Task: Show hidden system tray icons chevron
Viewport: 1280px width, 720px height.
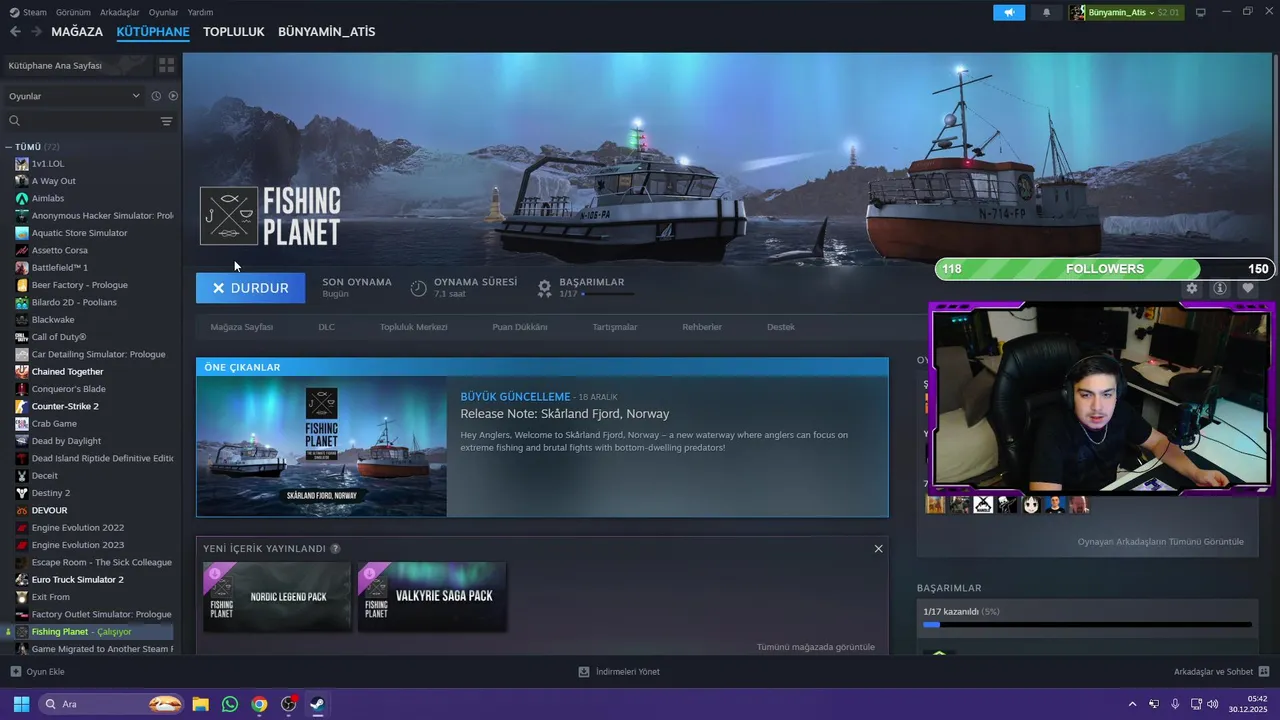Action: tap(1132, 704)
